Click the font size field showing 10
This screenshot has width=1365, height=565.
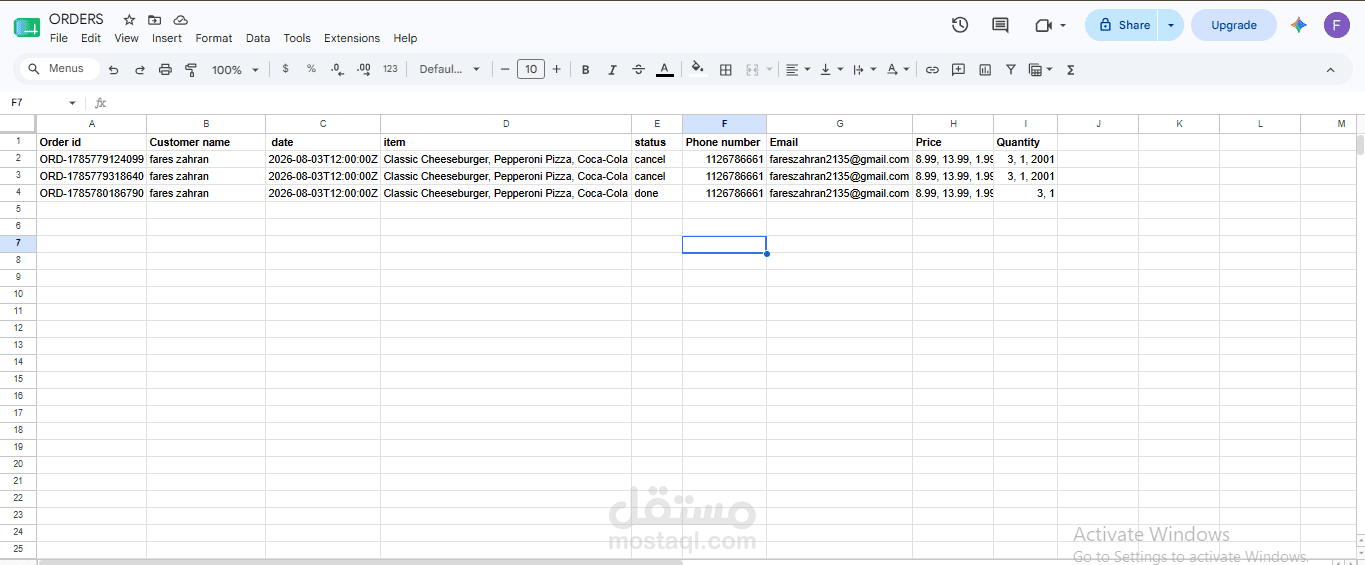point(531,69)
